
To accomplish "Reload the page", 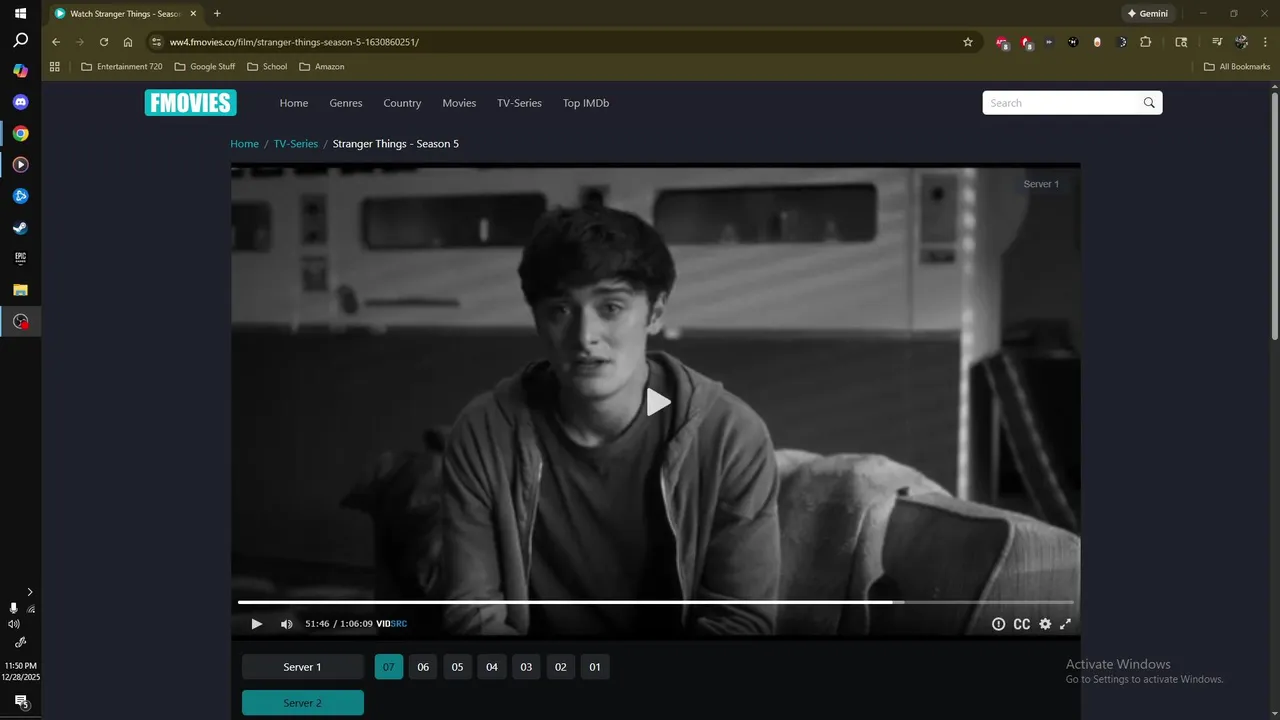I will 104,42.
